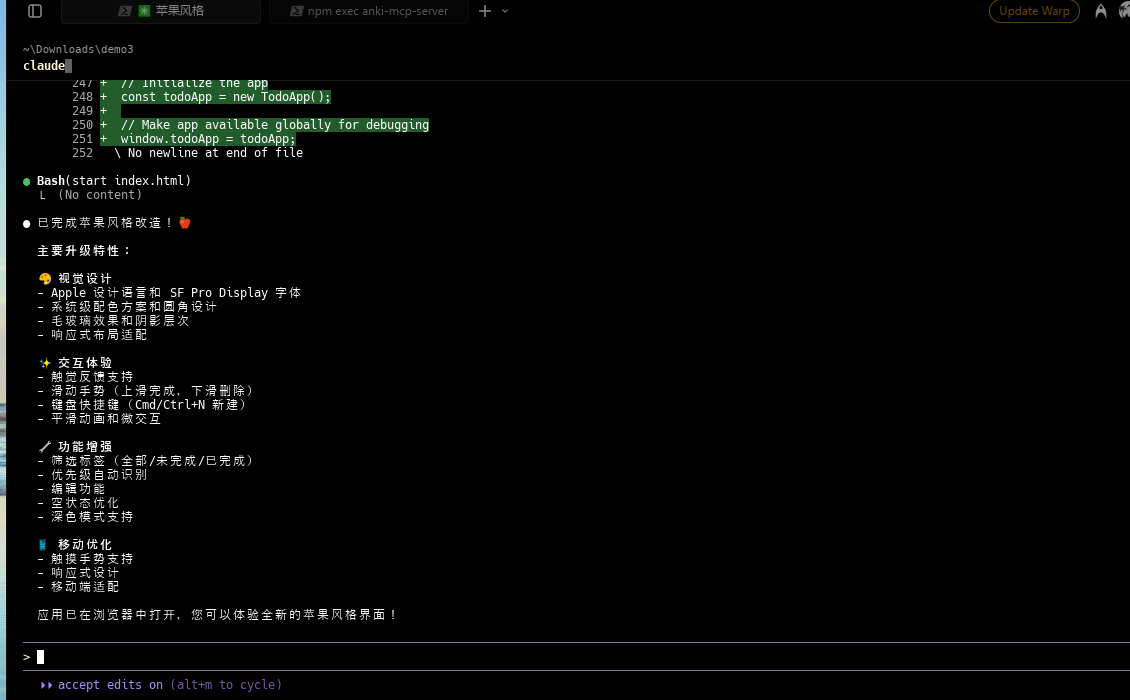Screen dimensions: 1130x700
Task: Click the 键盘快捷键 (Cmd/Ctrl+N 新建) line
Action: coord(145,404)
